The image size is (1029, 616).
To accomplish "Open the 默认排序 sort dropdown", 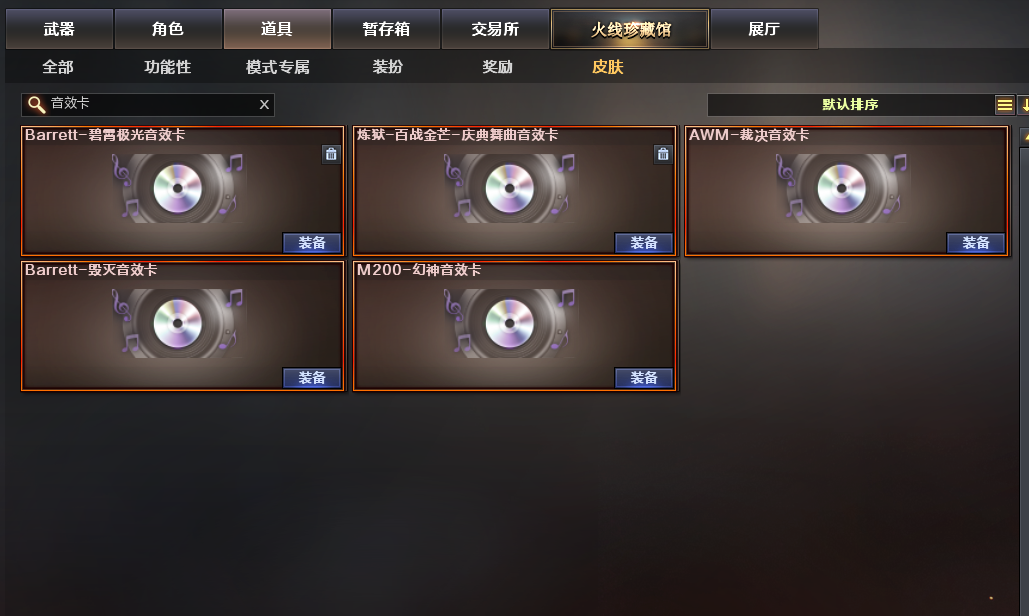I will (850, 105).
